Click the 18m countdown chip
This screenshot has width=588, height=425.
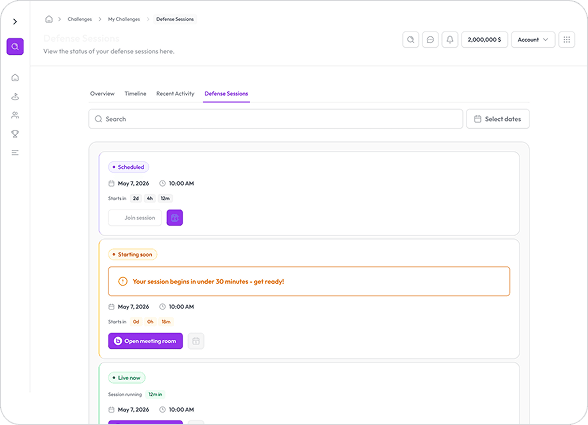click(166, 322)
